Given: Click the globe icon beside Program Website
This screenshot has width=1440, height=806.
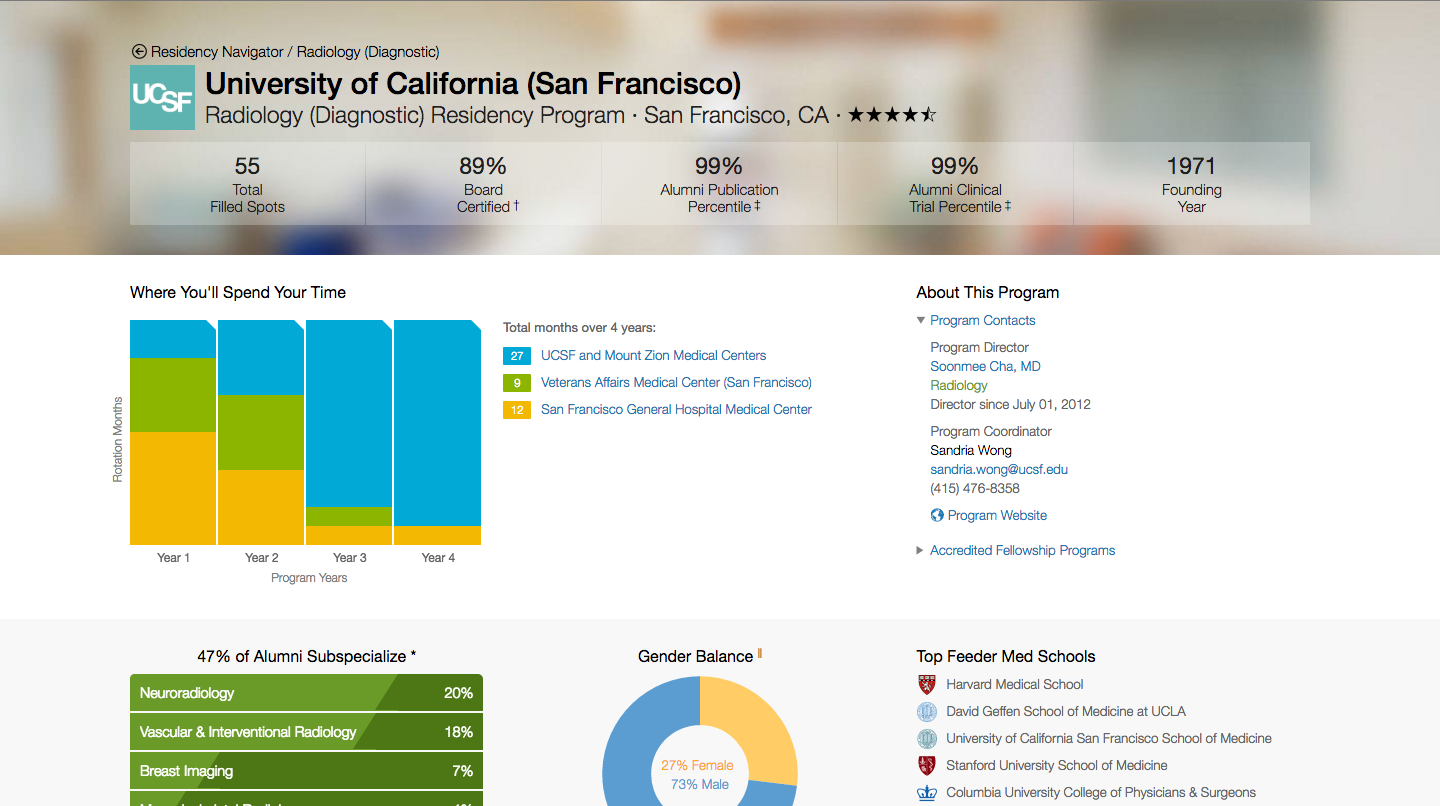Looking at the screenshot, I should coord(937,515).
